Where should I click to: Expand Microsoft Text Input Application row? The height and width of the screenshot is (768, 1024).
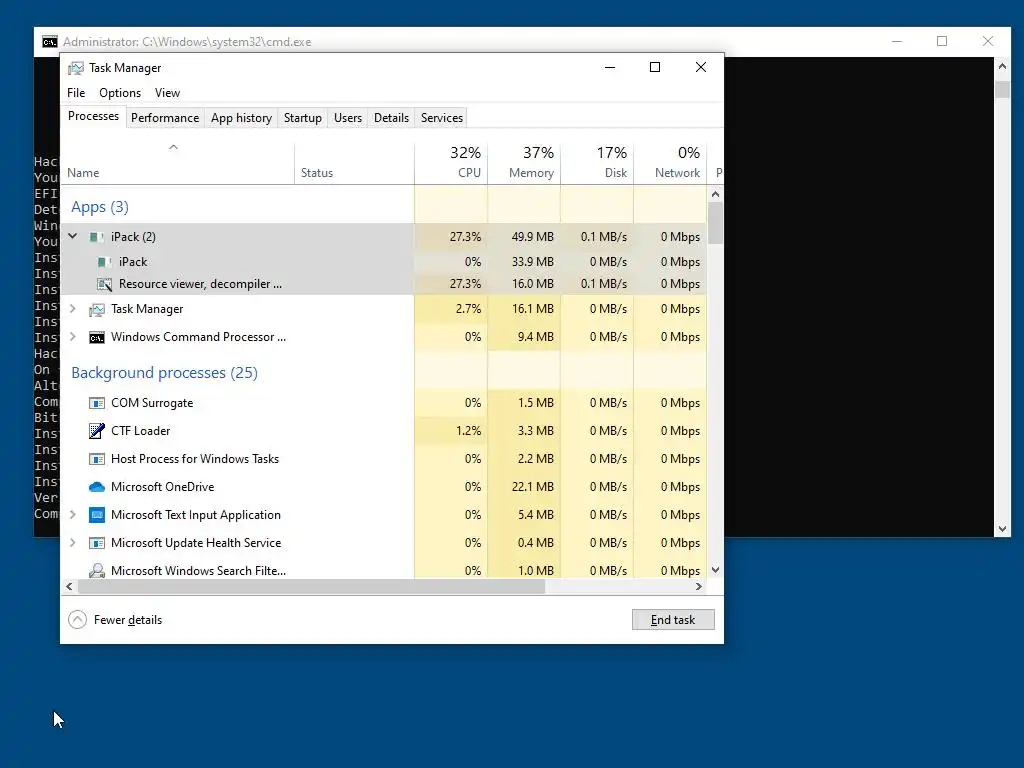point(72,515)
